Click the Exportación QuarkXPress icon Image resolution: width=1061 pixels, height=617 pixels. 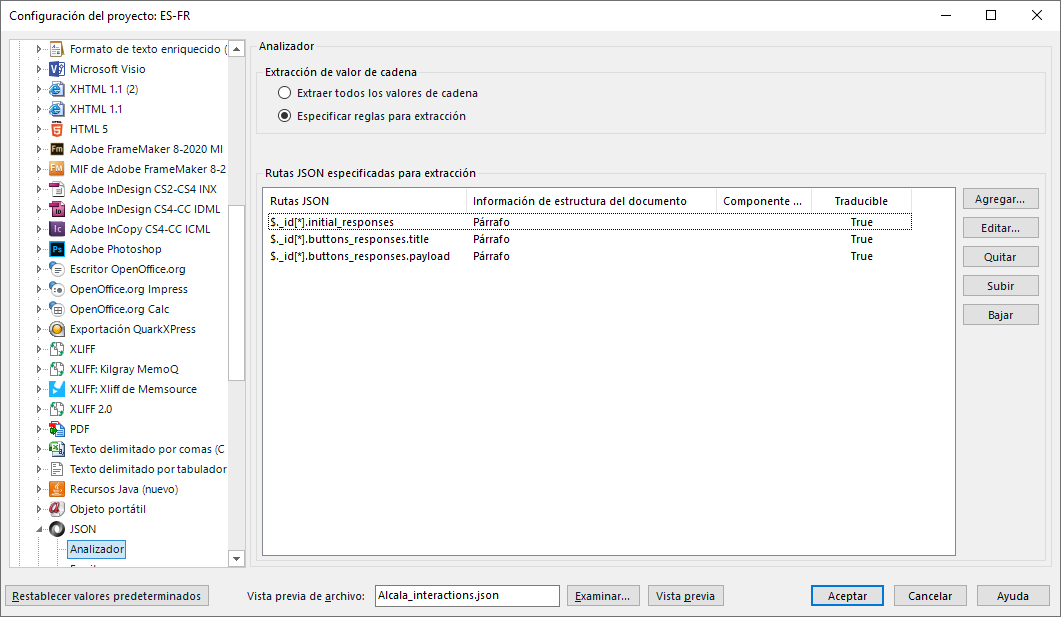pos(57,329)
